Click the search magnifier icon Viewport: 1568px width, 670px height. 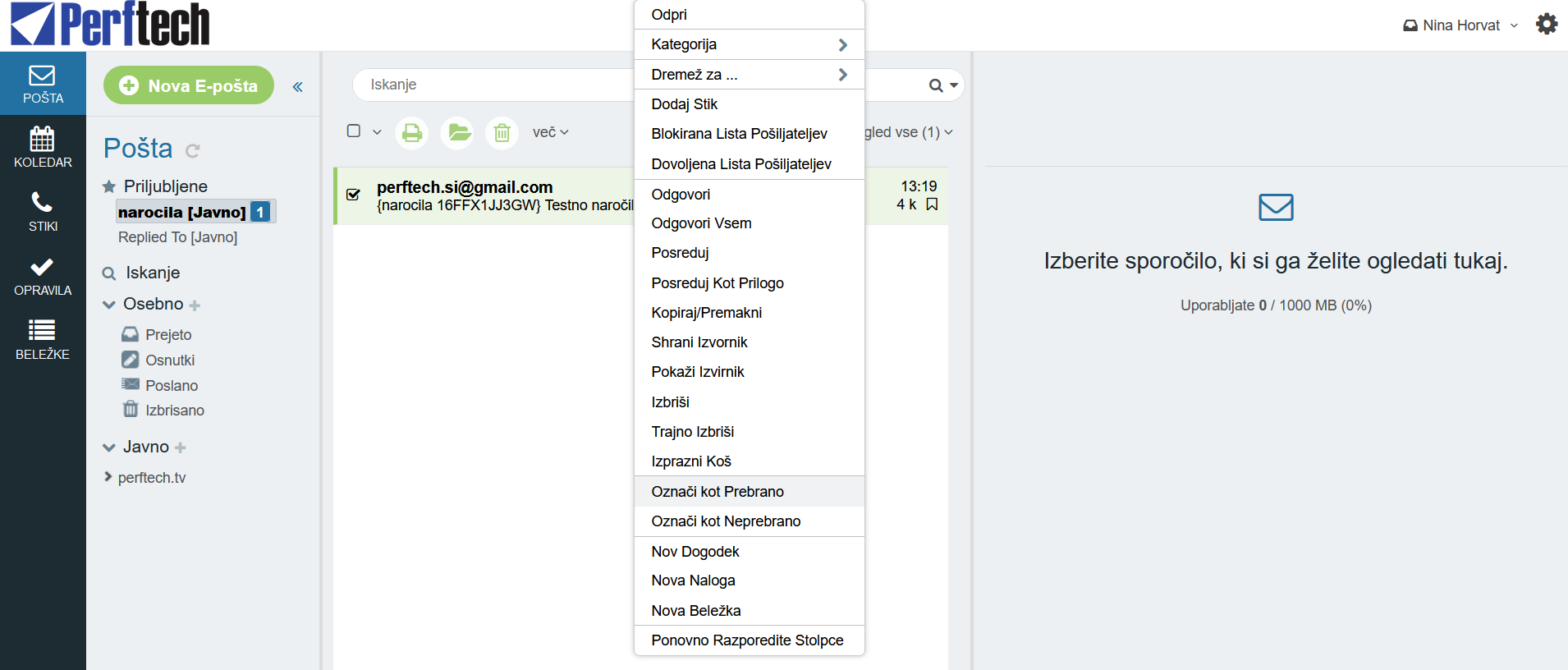click(936, 85)
